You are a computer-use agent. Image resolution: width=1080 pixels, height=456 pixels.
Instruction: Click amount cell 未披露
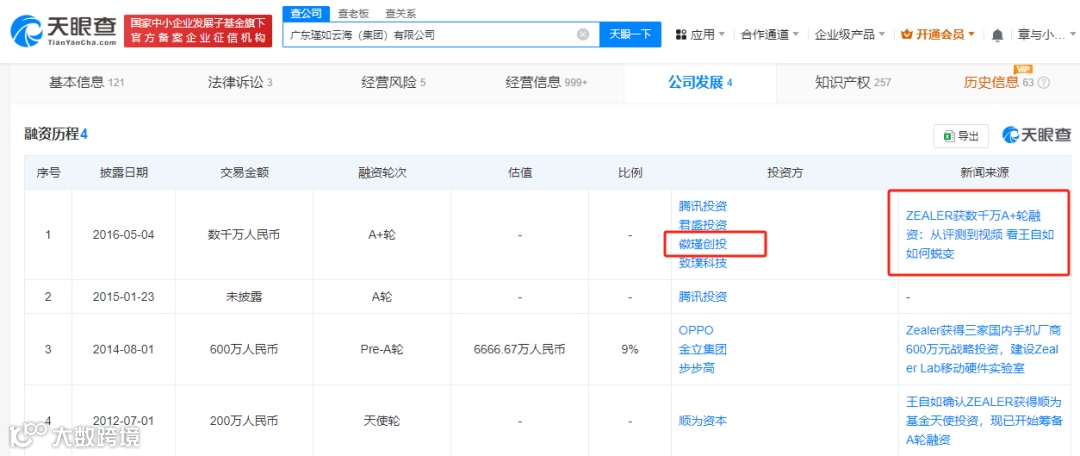coord(244,297)
